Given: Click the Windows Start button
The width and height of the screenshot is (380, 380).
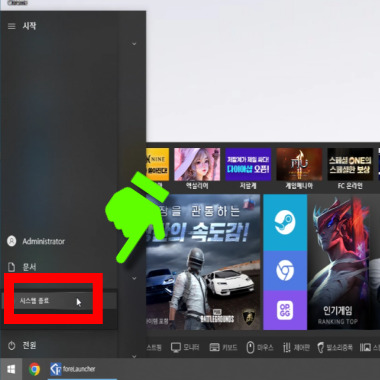Looking at the screenshot, I should [11, 369].
